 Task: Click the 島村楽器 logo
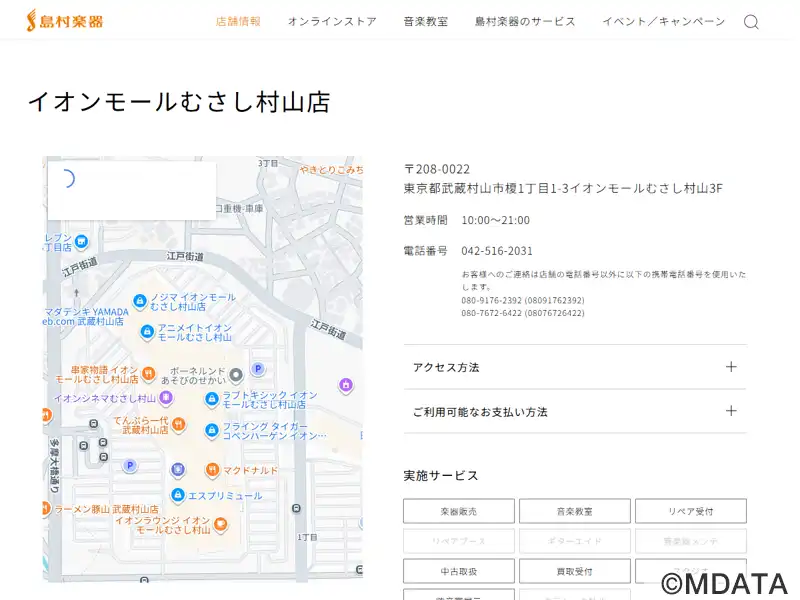tap(65, 20)
